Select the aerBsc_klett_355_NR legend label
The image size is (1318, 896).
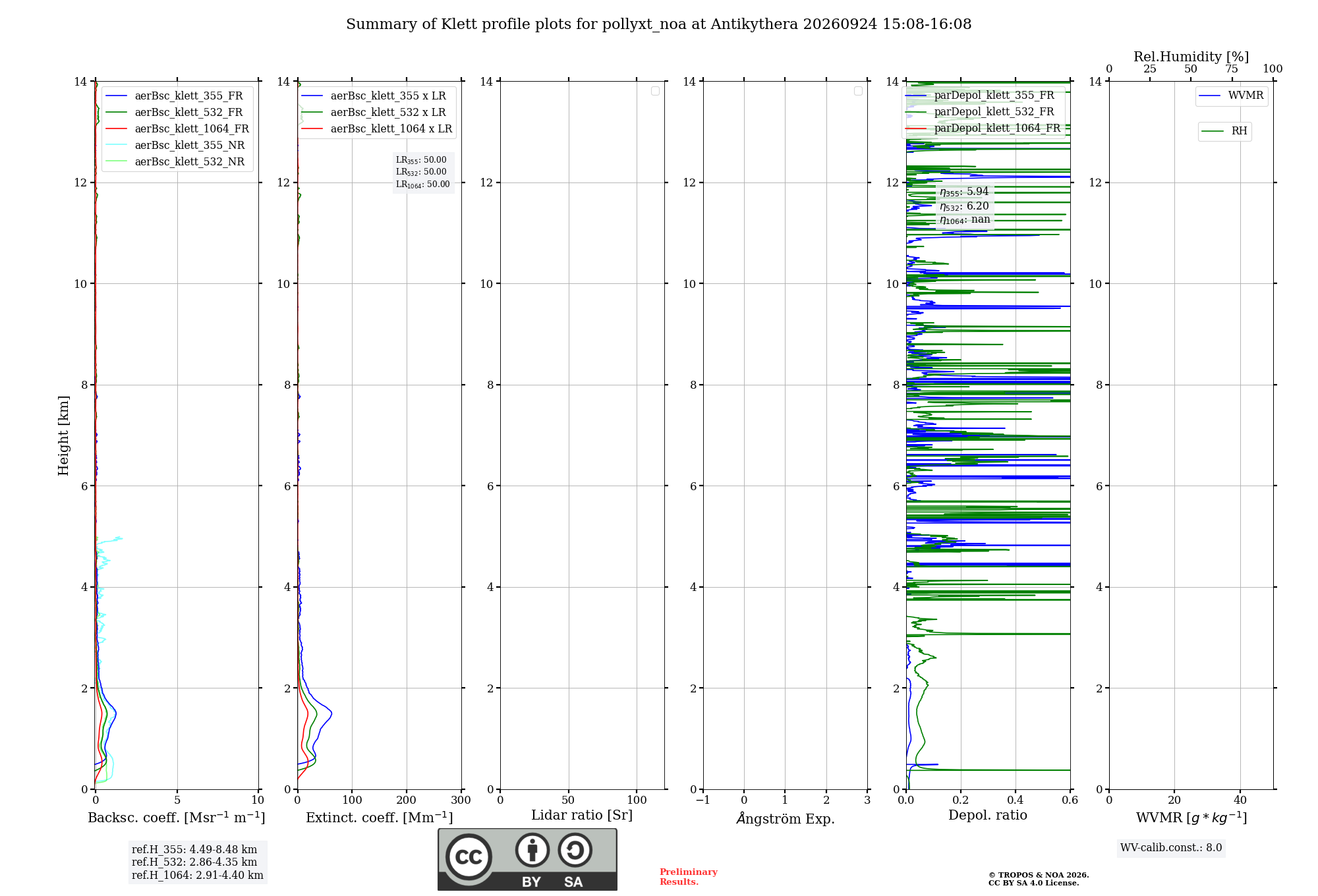(x=190, y=146)
